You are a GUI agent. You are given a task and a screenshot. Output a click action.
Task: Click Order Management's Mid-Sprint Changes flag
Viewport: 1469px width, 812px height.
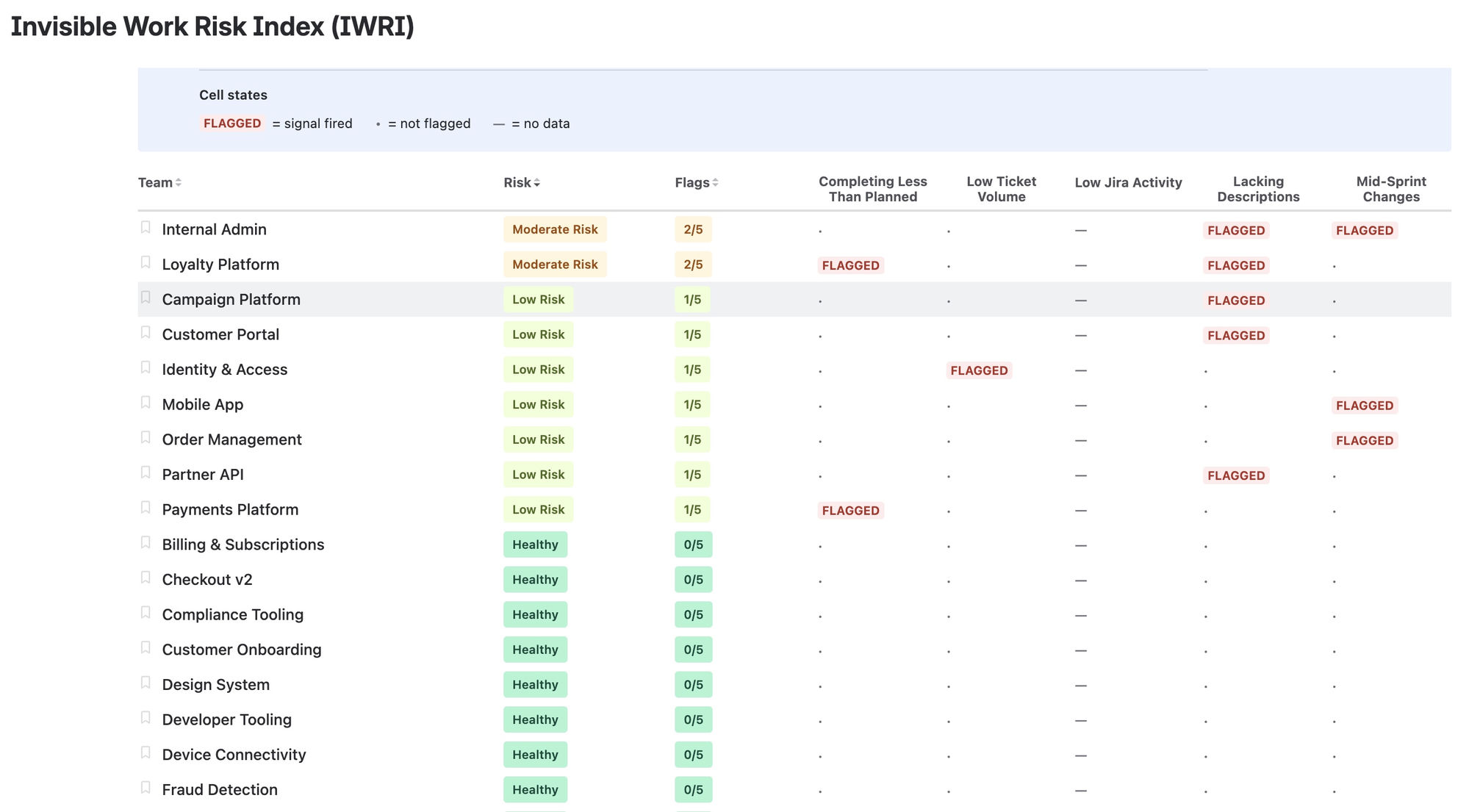[1365, 440]
